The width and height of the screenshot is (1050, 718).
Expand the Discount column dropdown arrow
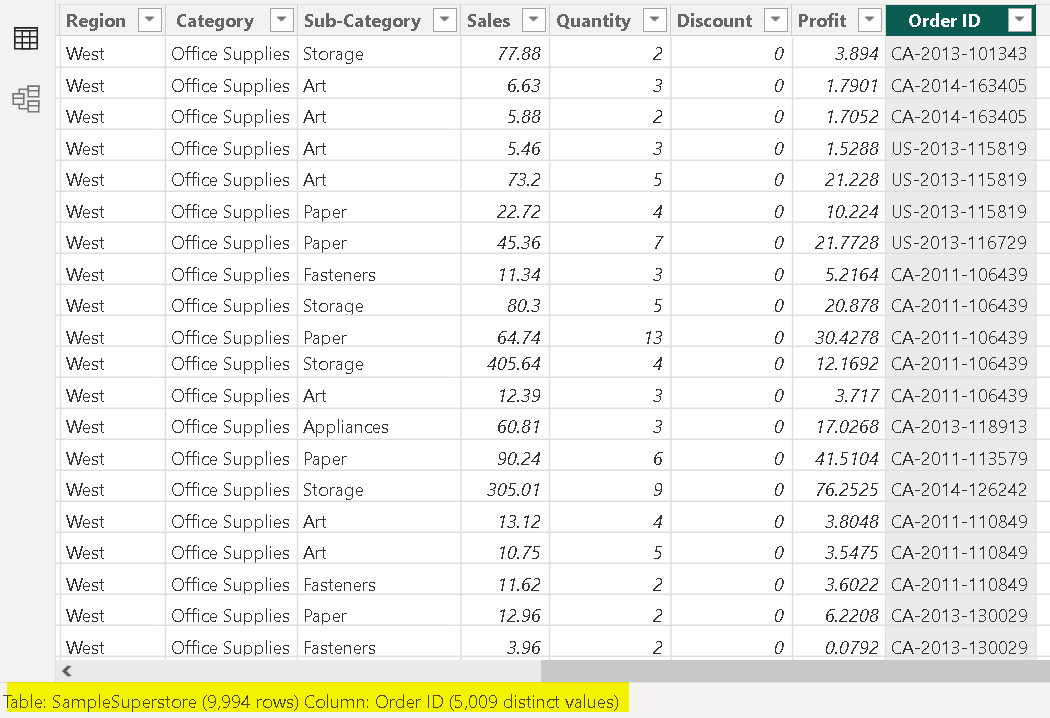[x=776, y=20]
